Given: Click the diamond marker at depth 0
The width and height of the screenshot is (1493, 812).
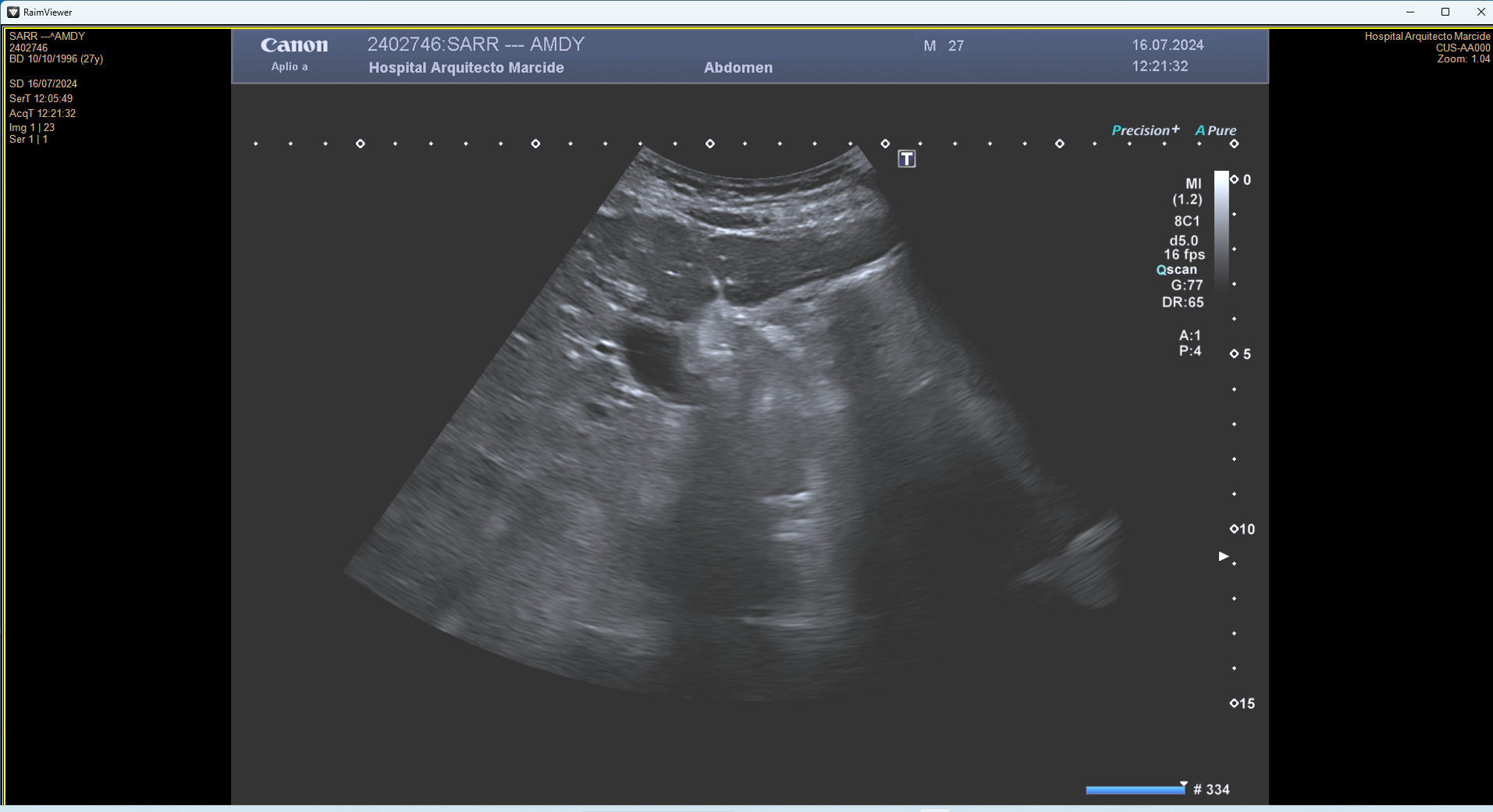Looking at the screenshot, I should (1234, 179).
